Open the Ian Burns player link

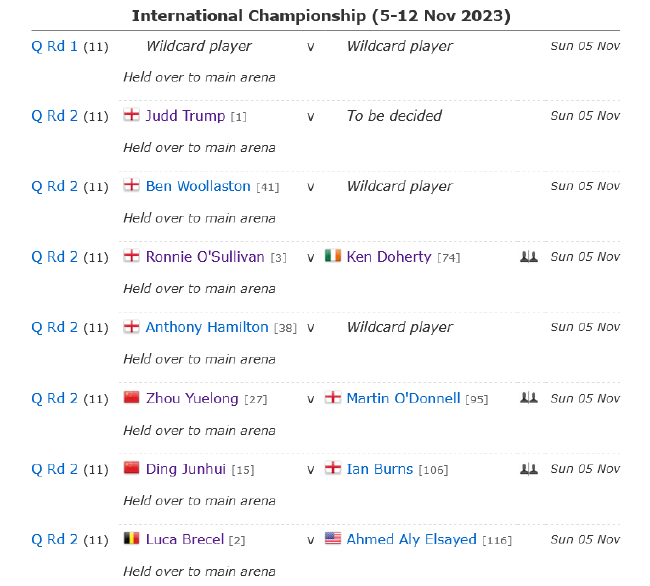coord(379,469)
